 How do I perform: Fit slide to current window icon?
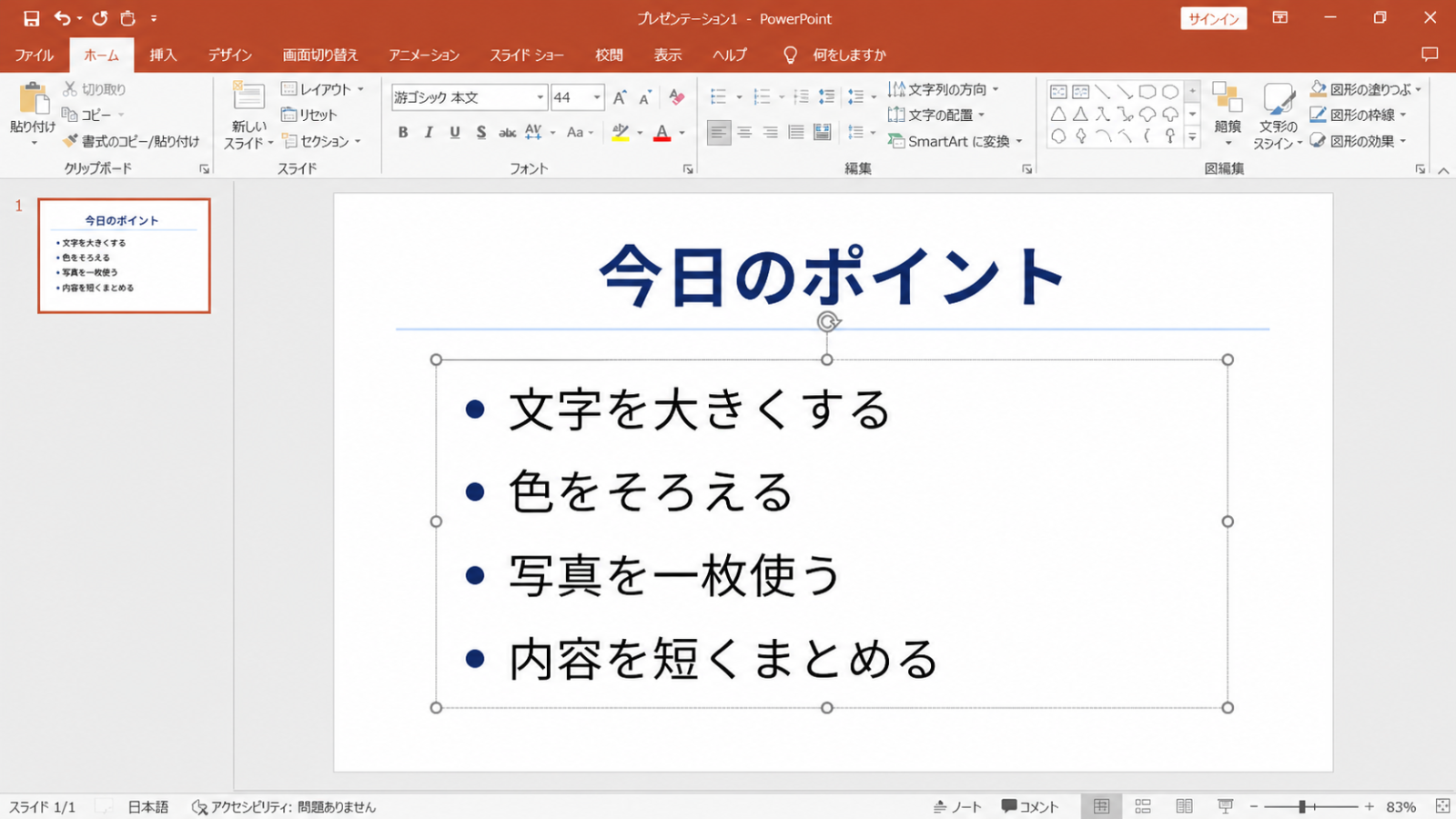click(1442, 806)
